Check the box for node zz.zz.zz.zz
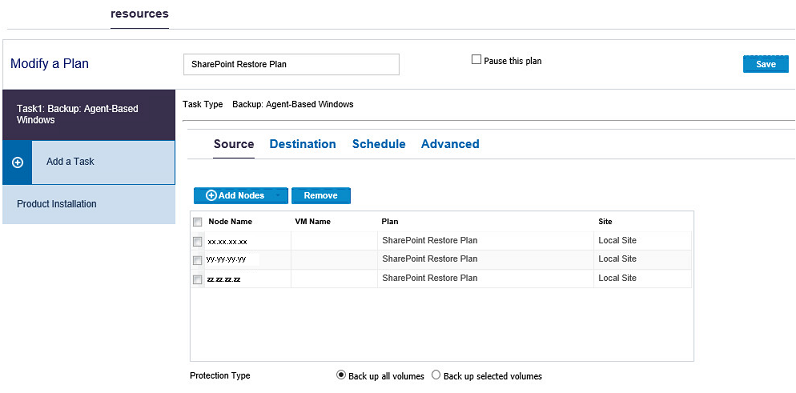The width and height of the screenshot is (796, 393). [197, 280]
